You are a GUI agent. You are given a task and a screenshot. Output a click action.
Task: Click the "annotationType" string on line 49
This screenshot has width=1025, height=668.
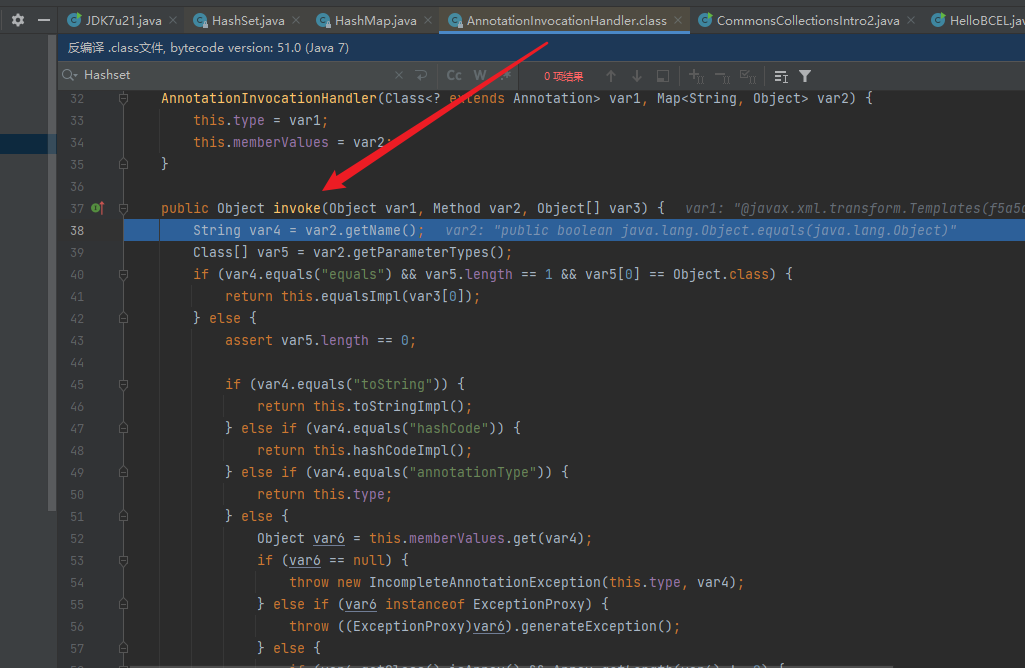tap(473, 472)
